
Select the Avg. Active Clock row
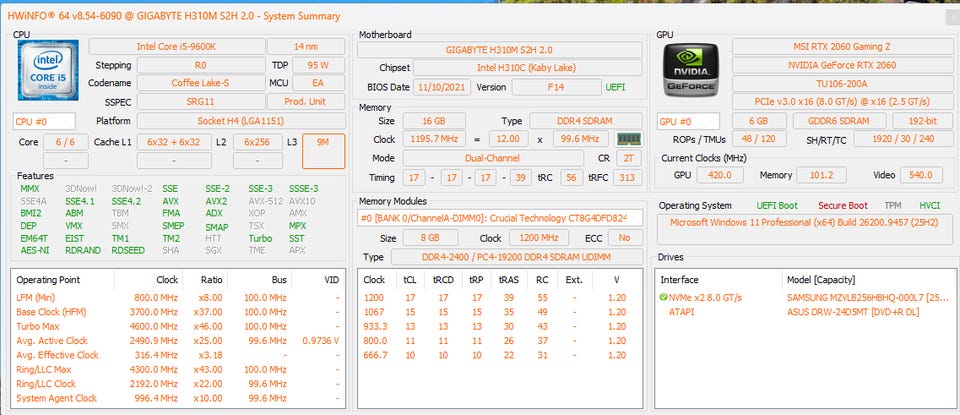pos(178,341)
